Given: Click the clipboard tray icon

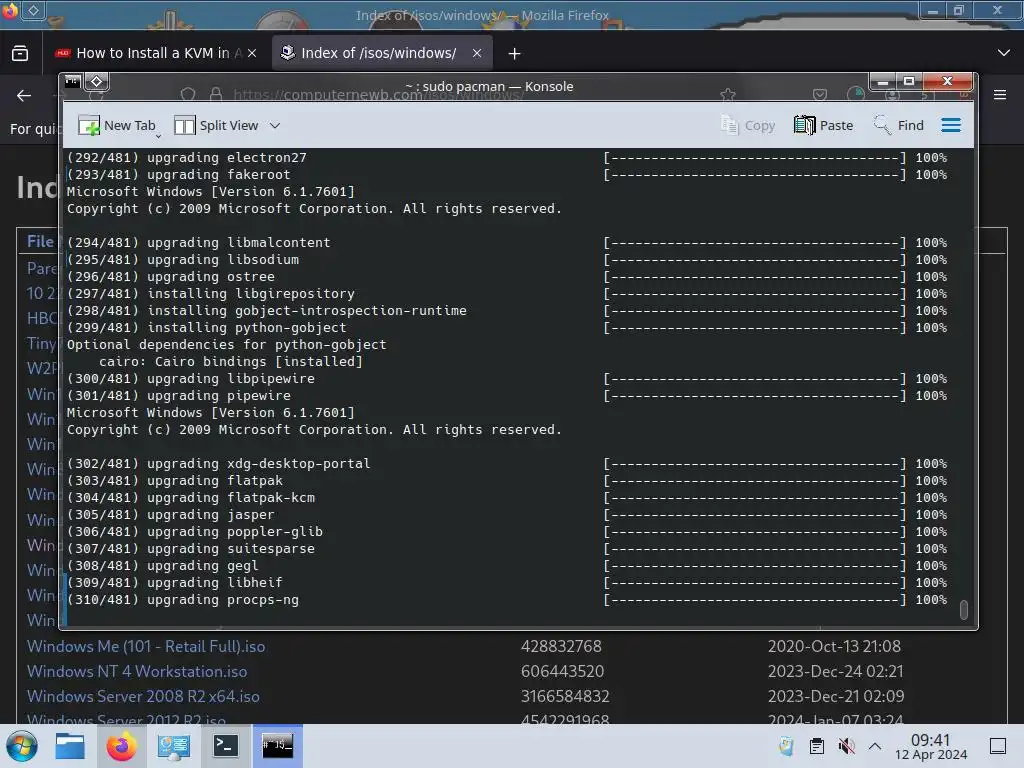Looking at the screenshot, I should coord(816,746).
